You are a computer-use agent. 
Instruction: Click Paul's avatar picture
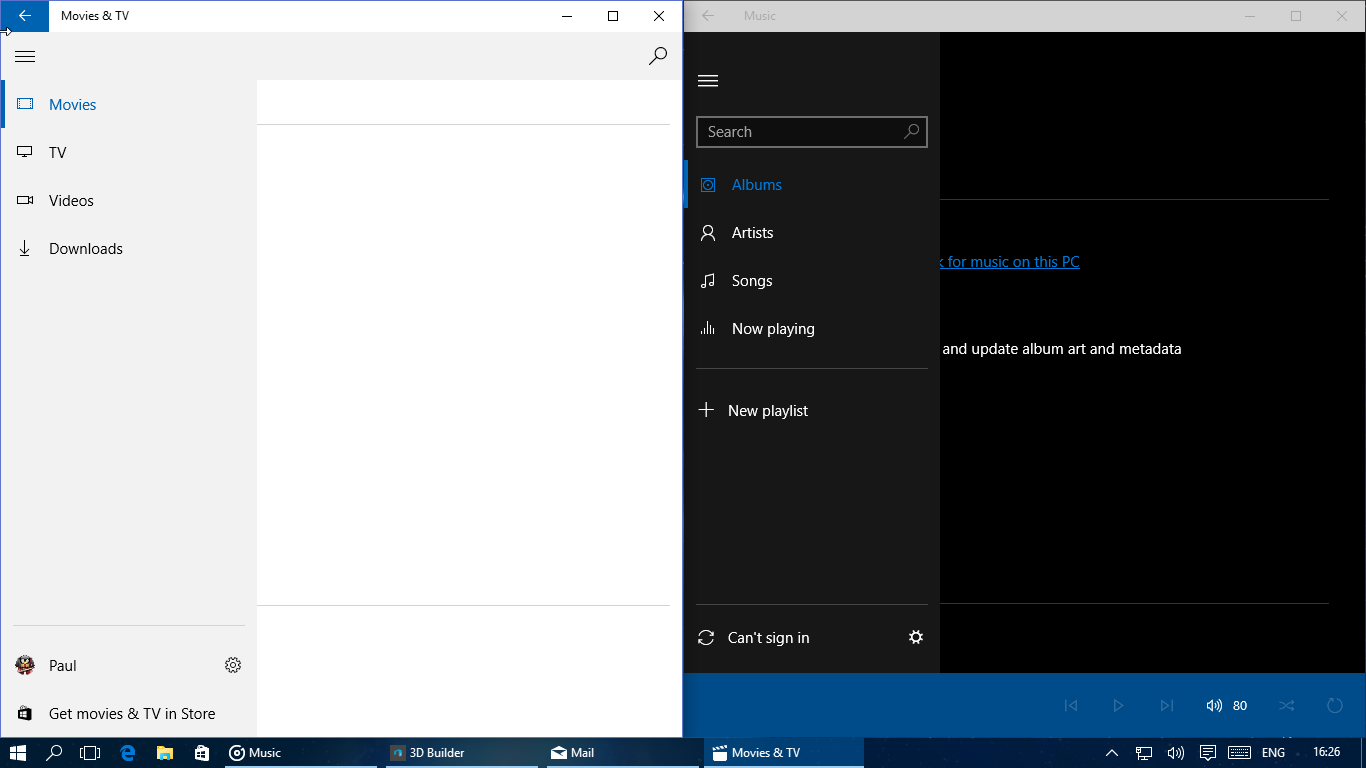click(26, 665)
